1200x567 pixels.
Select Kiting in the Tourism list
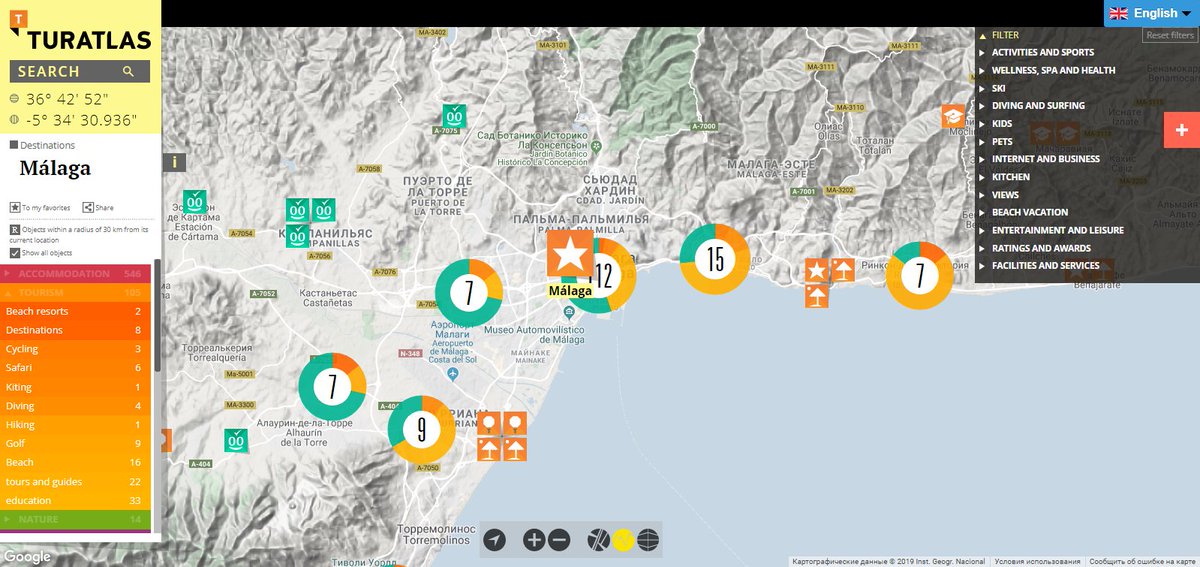click(76, 387)
